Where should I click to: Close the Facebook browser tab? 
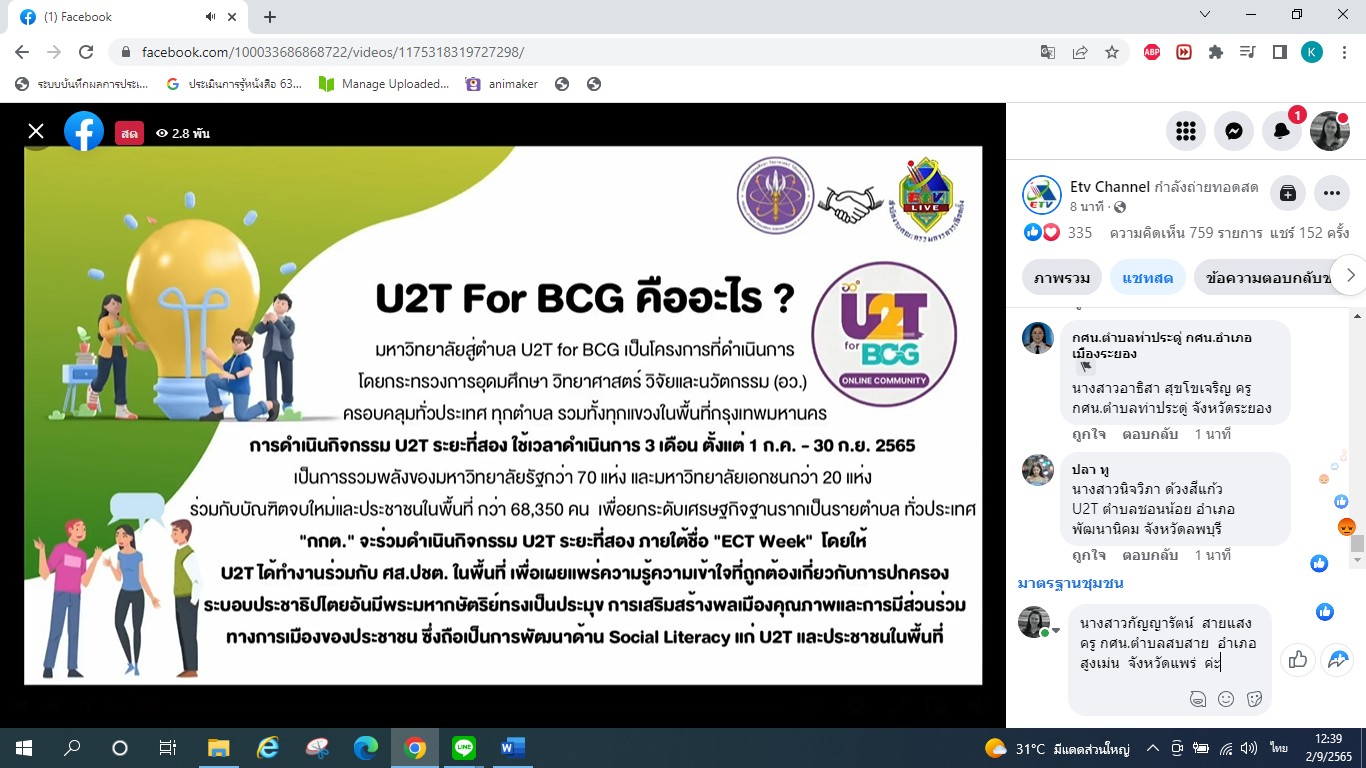[x=234, y=17]
